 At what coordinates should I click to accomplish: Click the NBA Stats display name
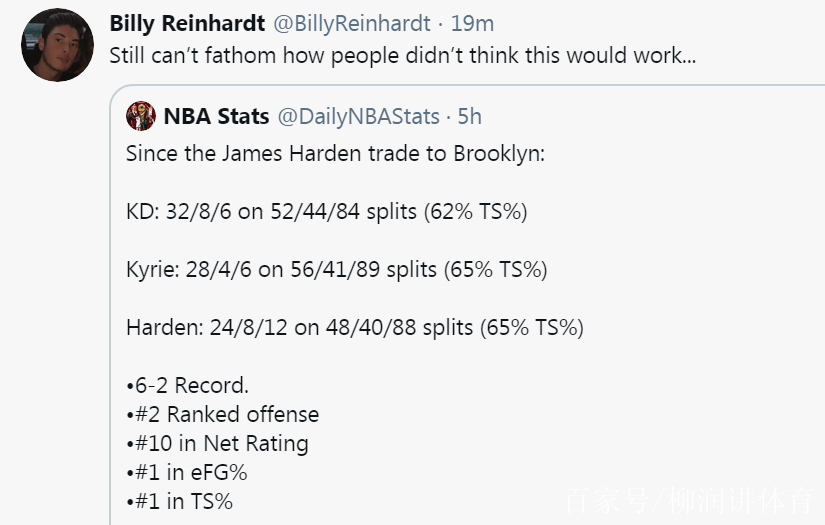(x=216, y=116)
